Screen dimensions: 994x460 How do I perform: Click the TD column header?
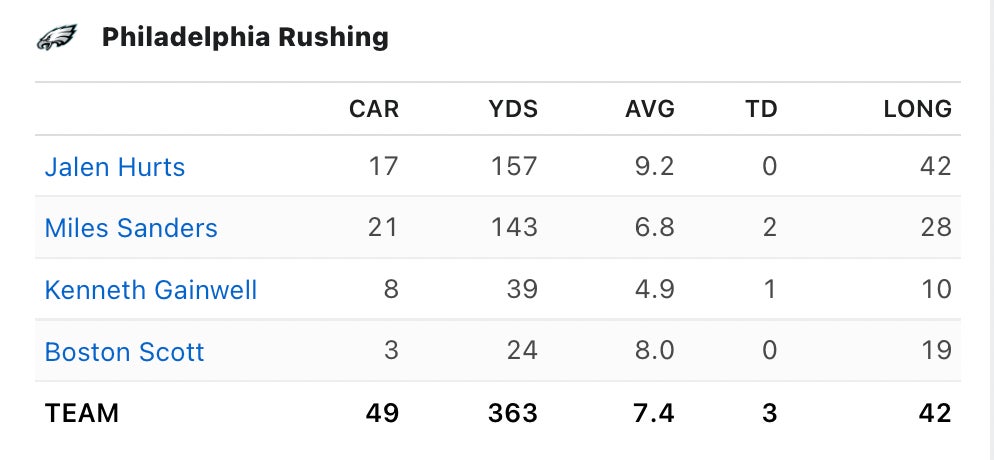pos(761,109)
